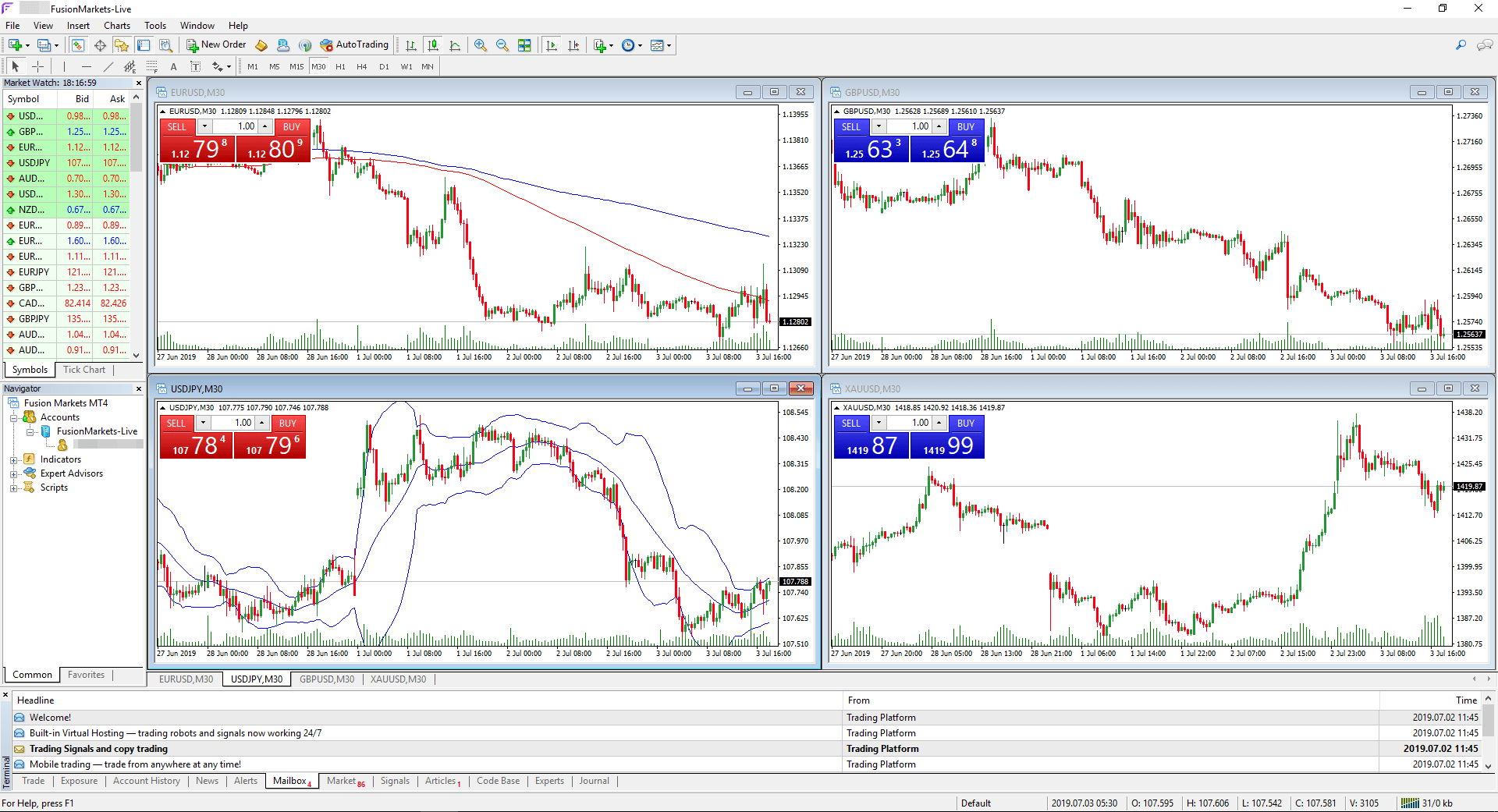The width and height of the screenshot is (1498, 812).
Task: Switch the chart to candlestick view
Action: point(433,44)
